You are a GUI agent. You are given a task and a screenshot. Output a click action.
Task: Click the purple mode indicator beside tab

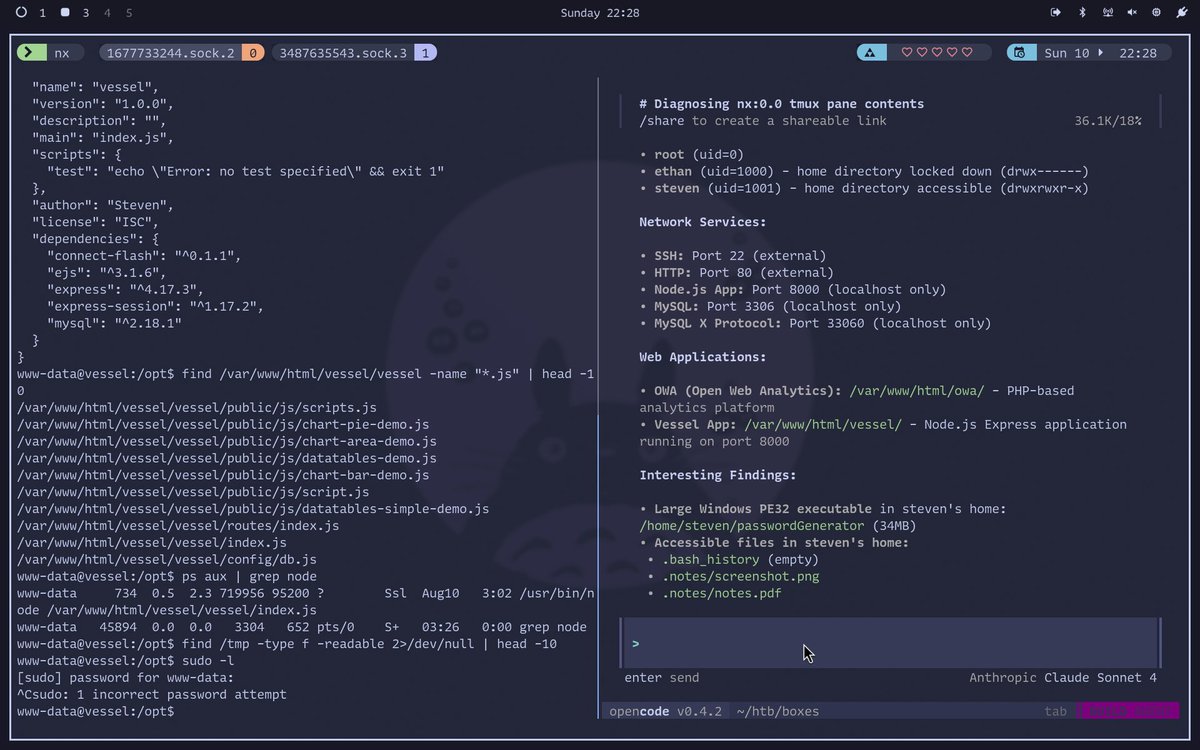pyautogui.click(x=1126, y=712)
